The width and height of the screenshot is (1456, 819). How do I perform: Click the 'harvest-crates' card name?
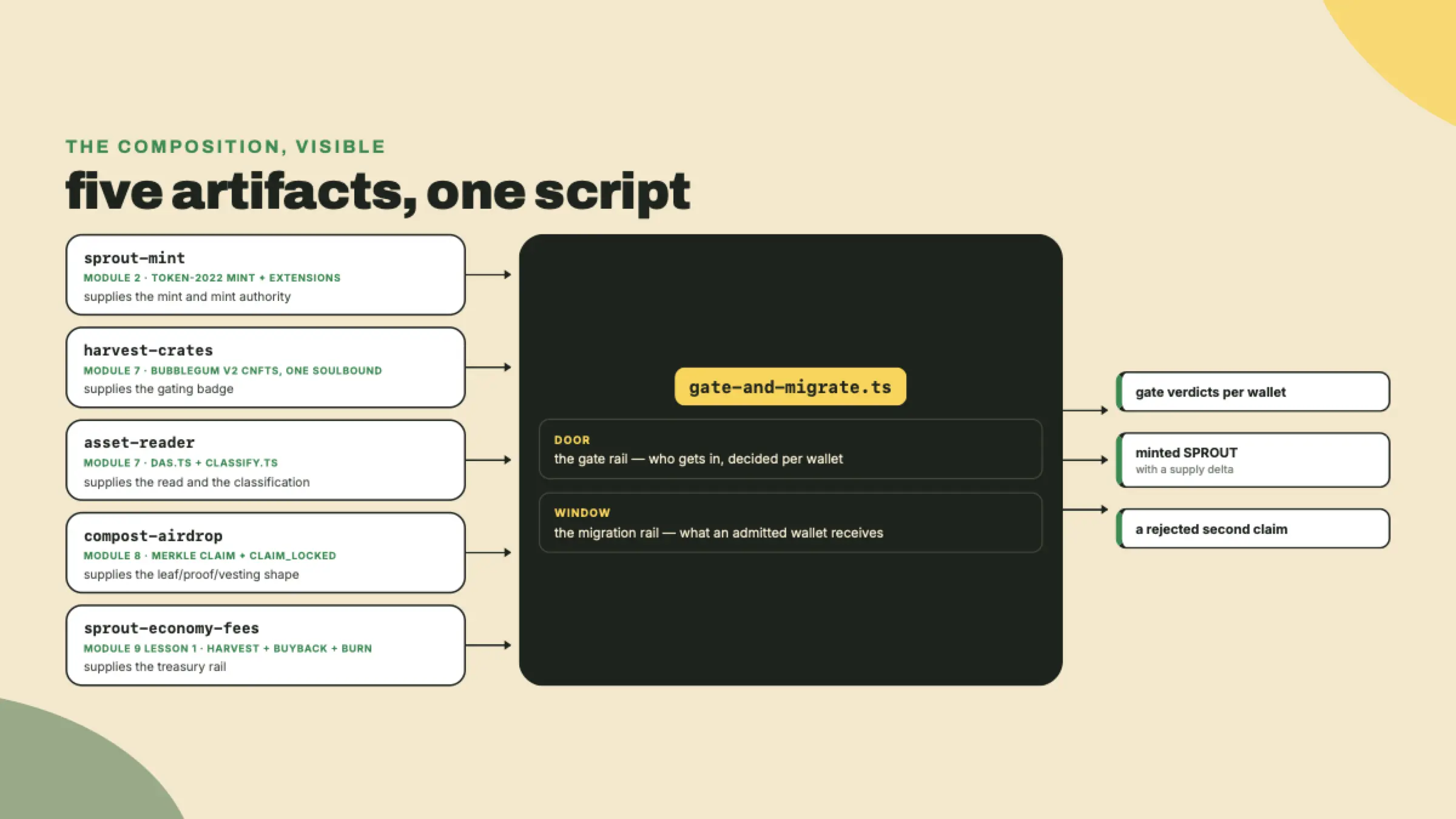click(x=148, y=350)
